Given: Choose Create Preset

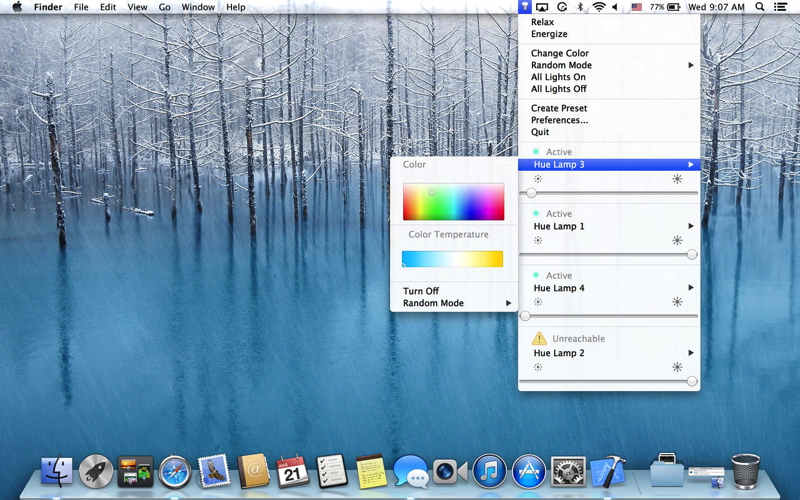Looking at the screenshot, I should tap(559, 108).
